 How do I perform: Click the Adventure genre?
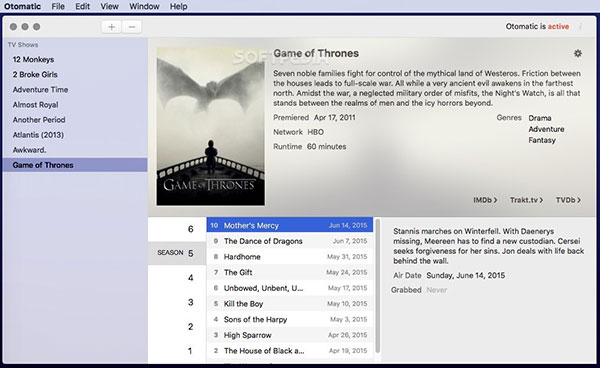[x=546, y=129]
